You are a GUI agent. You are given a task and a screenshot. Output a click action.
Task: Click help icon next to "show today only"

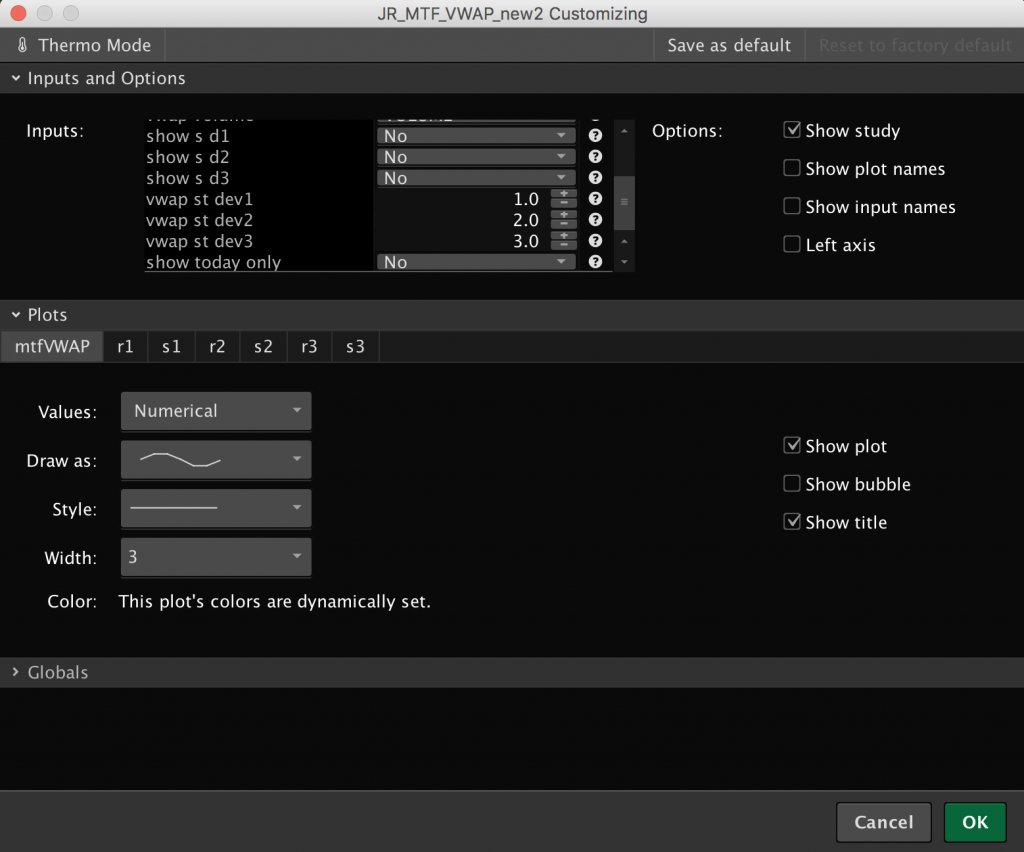595,261
